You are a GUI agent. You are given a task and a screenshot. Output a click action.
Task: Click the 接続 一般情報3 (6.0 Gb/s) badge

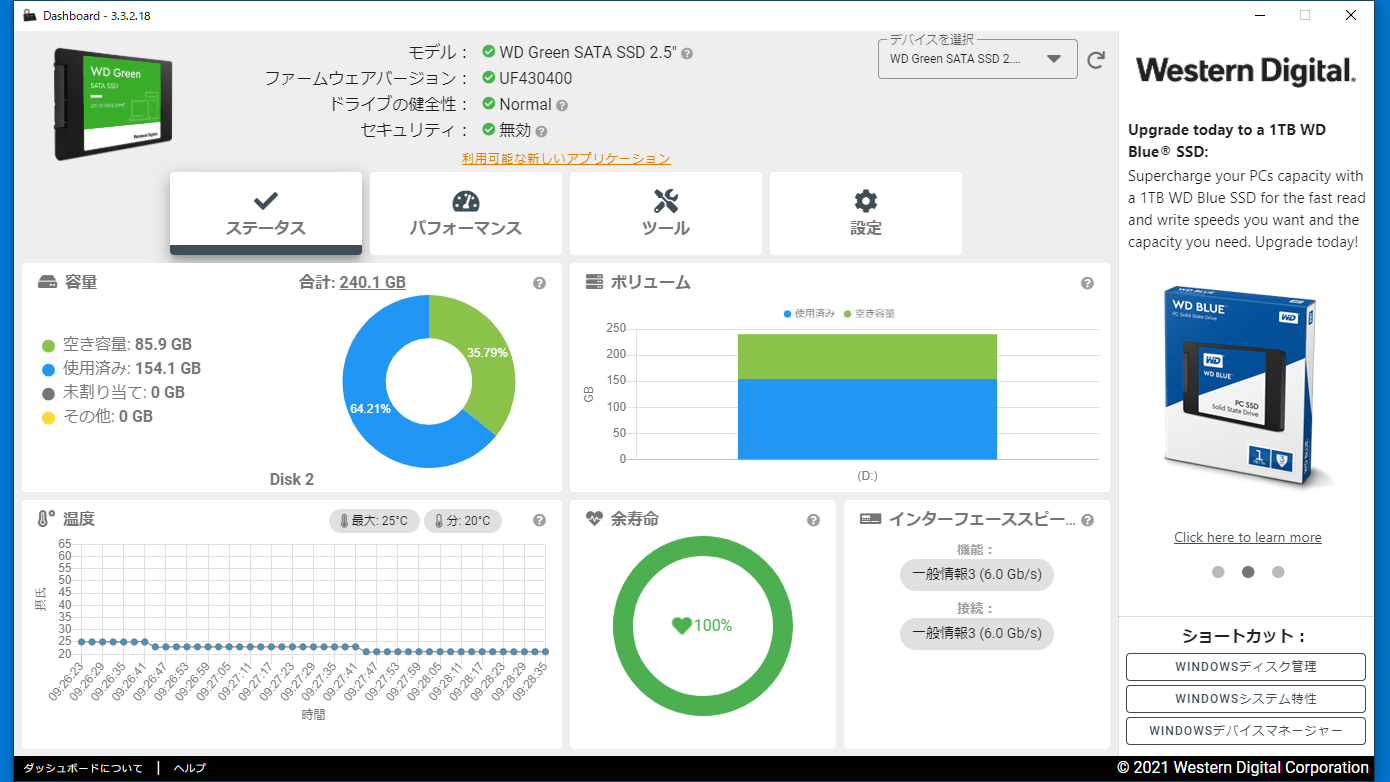(x=977, y=633)
